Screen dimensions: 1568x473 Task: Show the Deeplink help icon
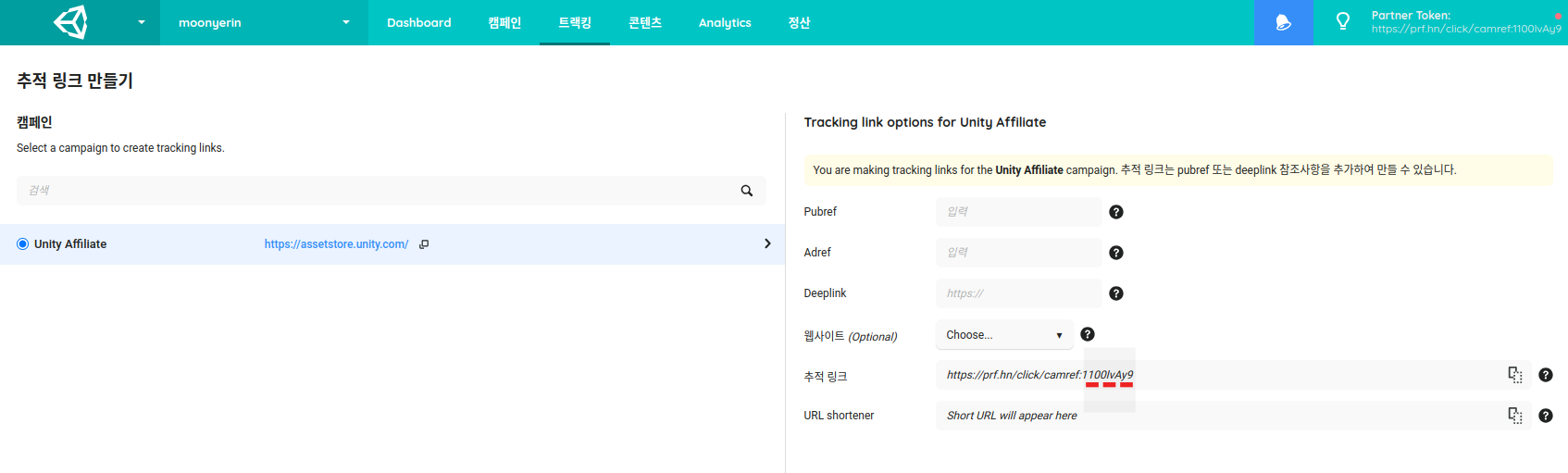(1116, 293)
